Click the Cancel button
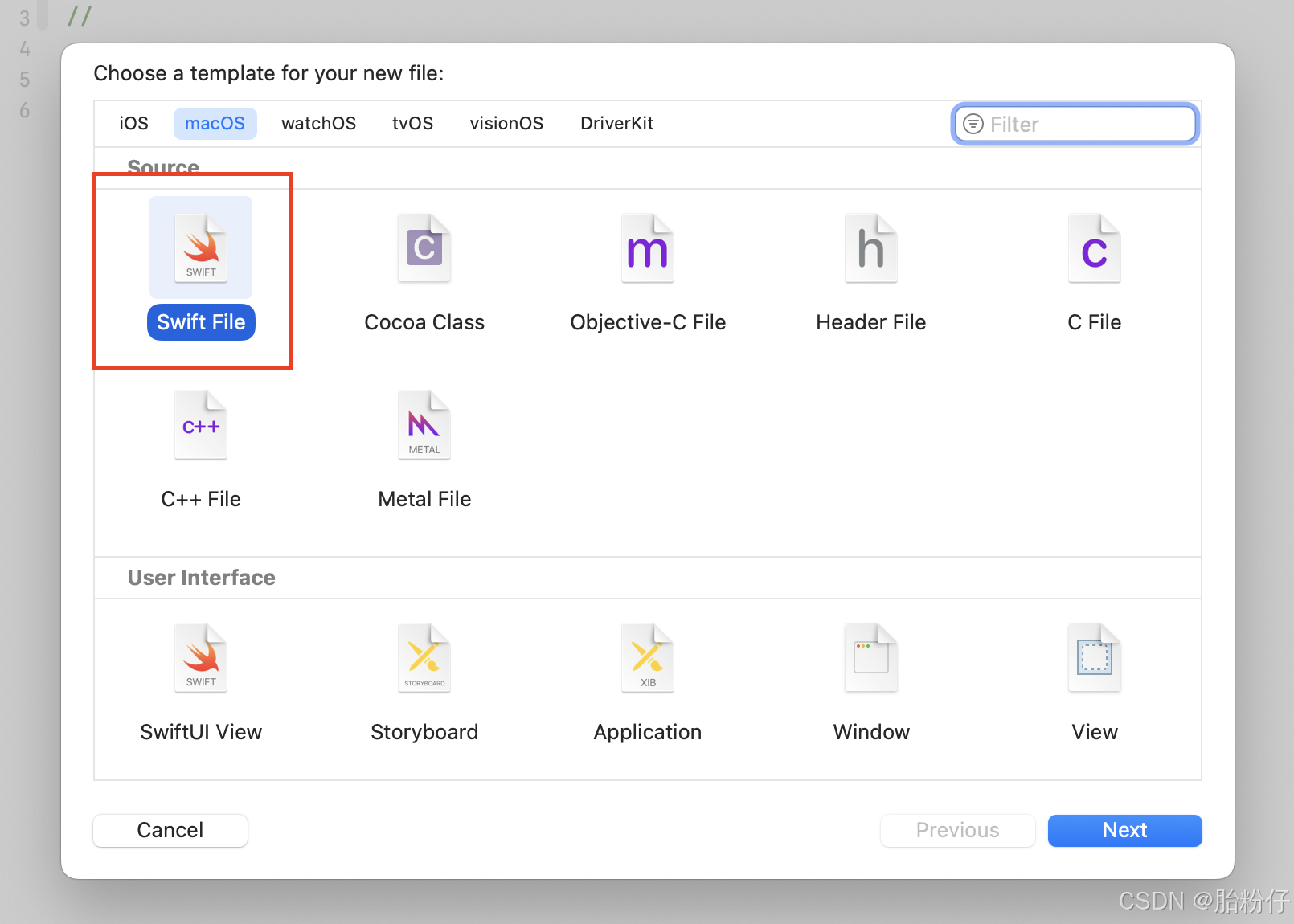Image resolution: width=1294 pixels, height=924 pixels. tap(170, 830)
